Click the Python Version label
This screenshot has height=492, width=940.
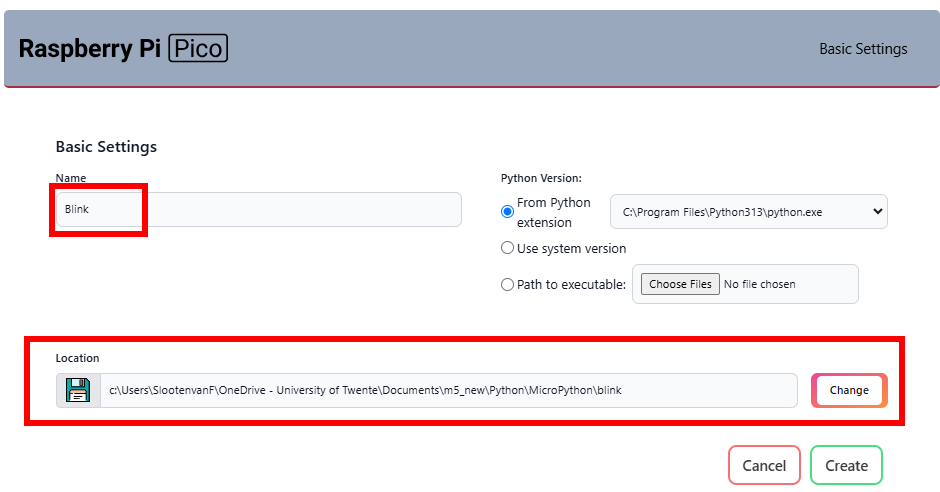pyautogui.click(x=541, y=178)
